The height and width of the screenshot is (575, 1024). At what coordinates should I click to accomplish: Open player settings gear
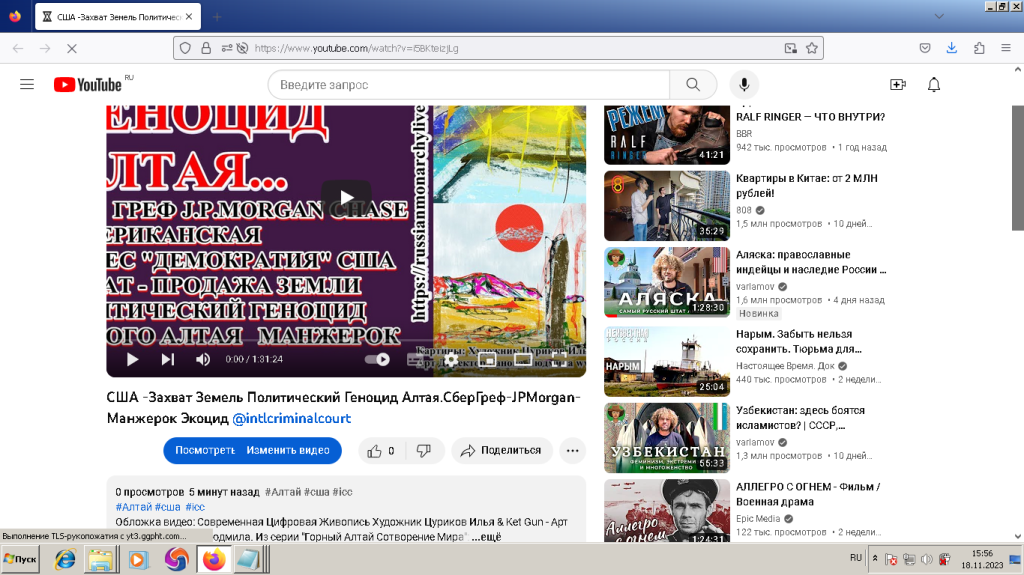tap(451, 359)
